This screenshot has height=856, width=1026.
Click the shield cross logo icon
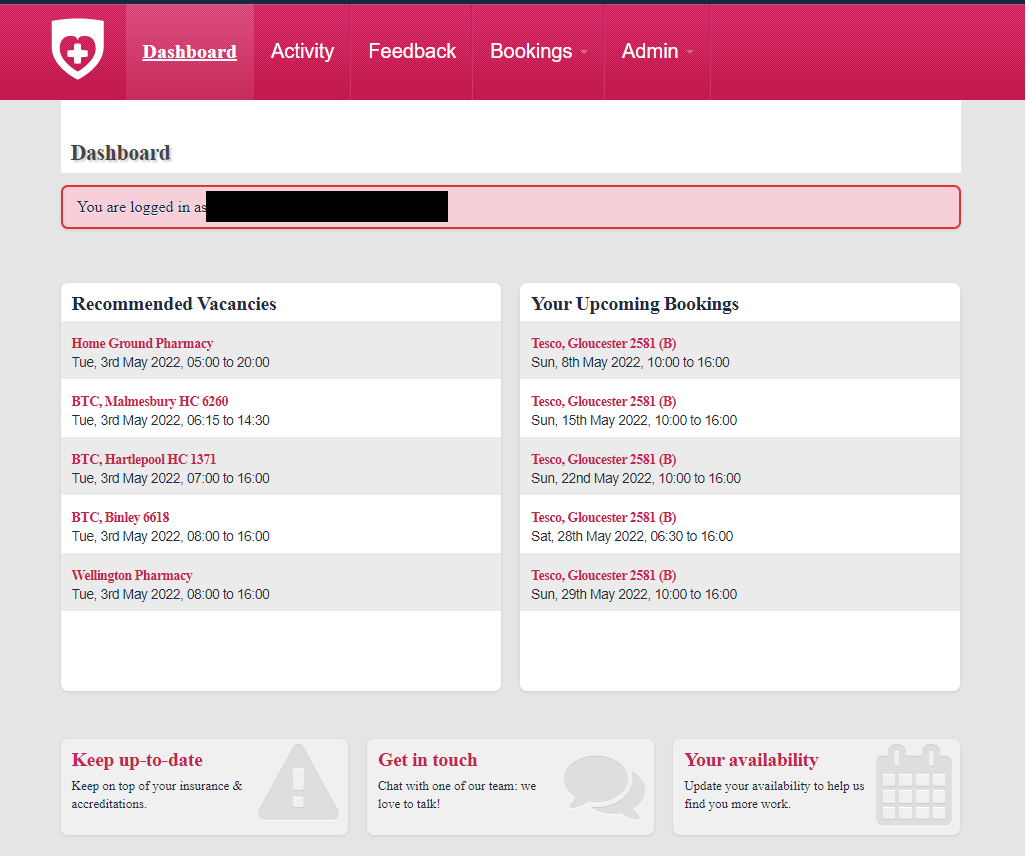click(77, 49)
